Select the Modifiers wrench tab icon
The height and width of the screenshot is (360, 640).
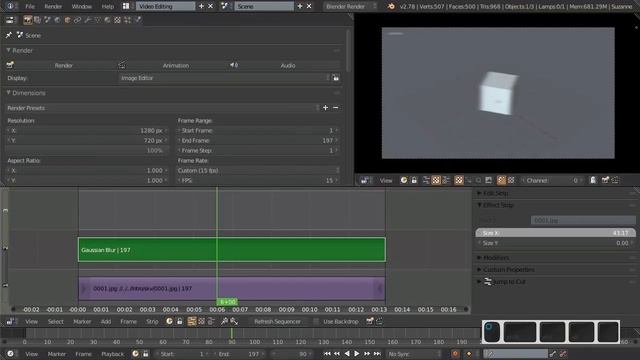pos(87,20)
